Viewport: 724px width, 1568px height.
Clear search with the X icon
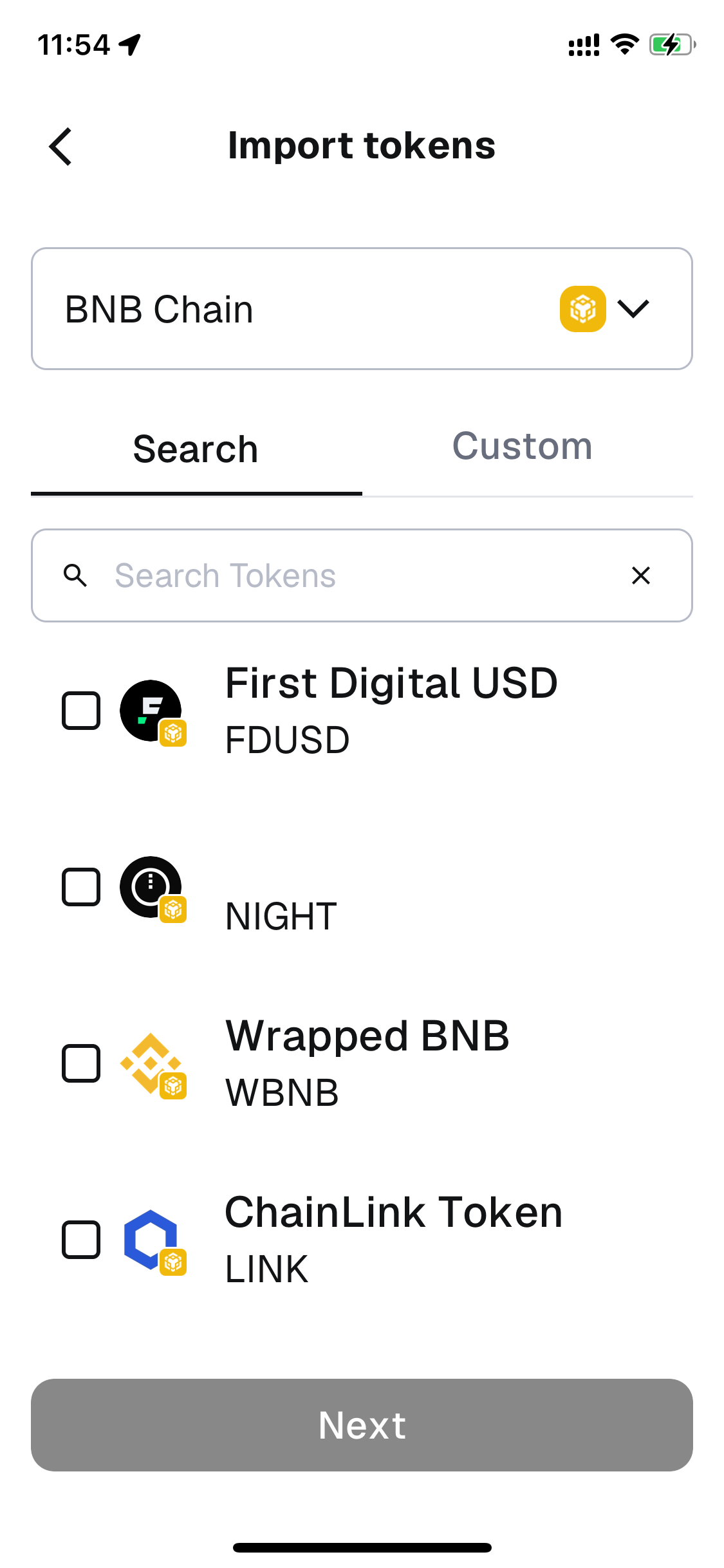click(x=641, y=575)
